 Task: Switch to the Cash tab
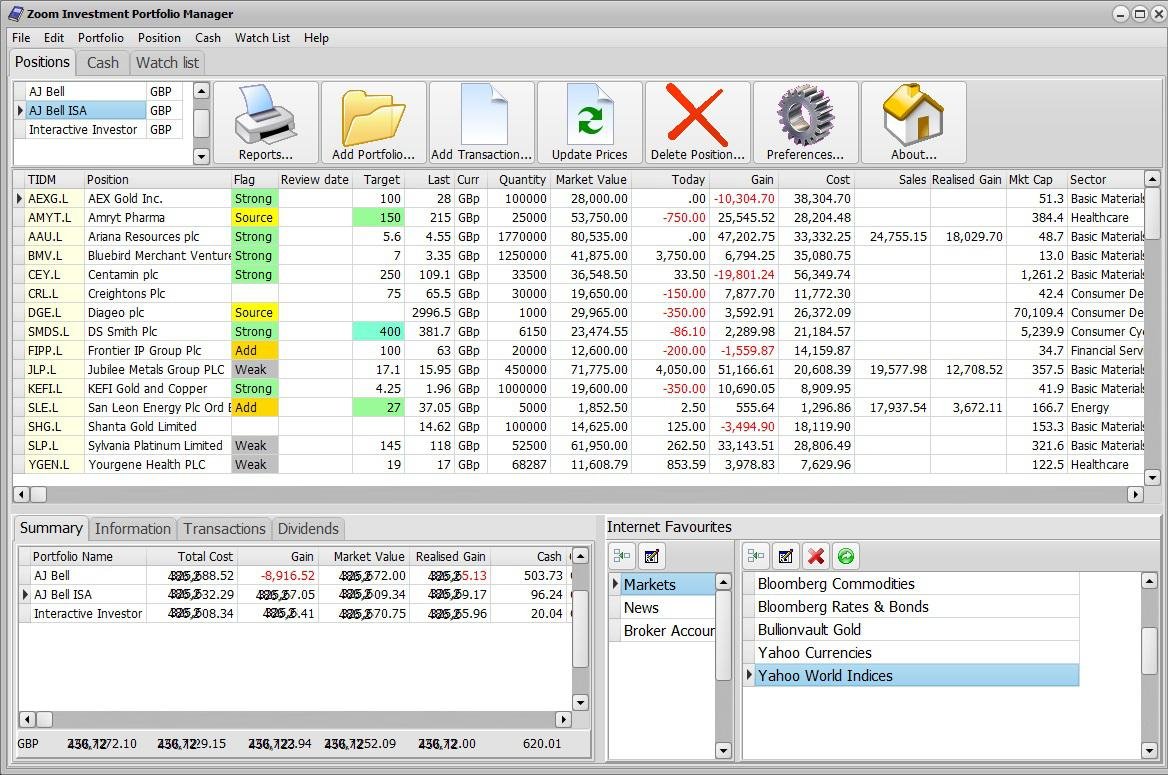[x=103, y=63]
